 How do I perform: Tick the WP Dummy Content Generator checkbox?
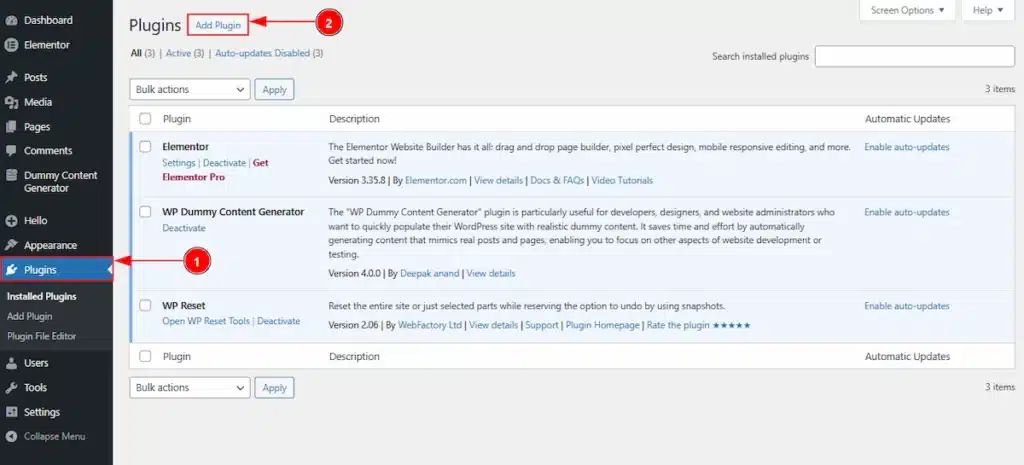146,213
